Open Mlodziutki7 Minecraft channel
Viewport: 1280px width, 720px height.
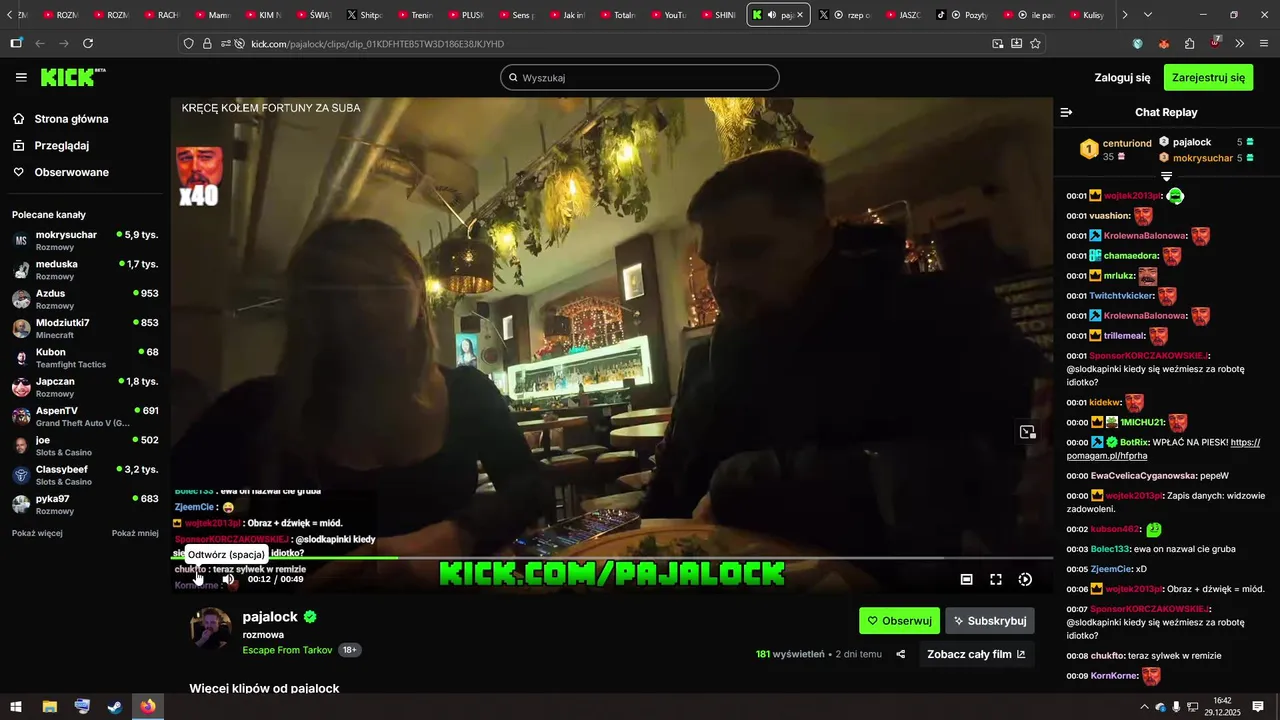pyautogui.click(x=85, y=329)
